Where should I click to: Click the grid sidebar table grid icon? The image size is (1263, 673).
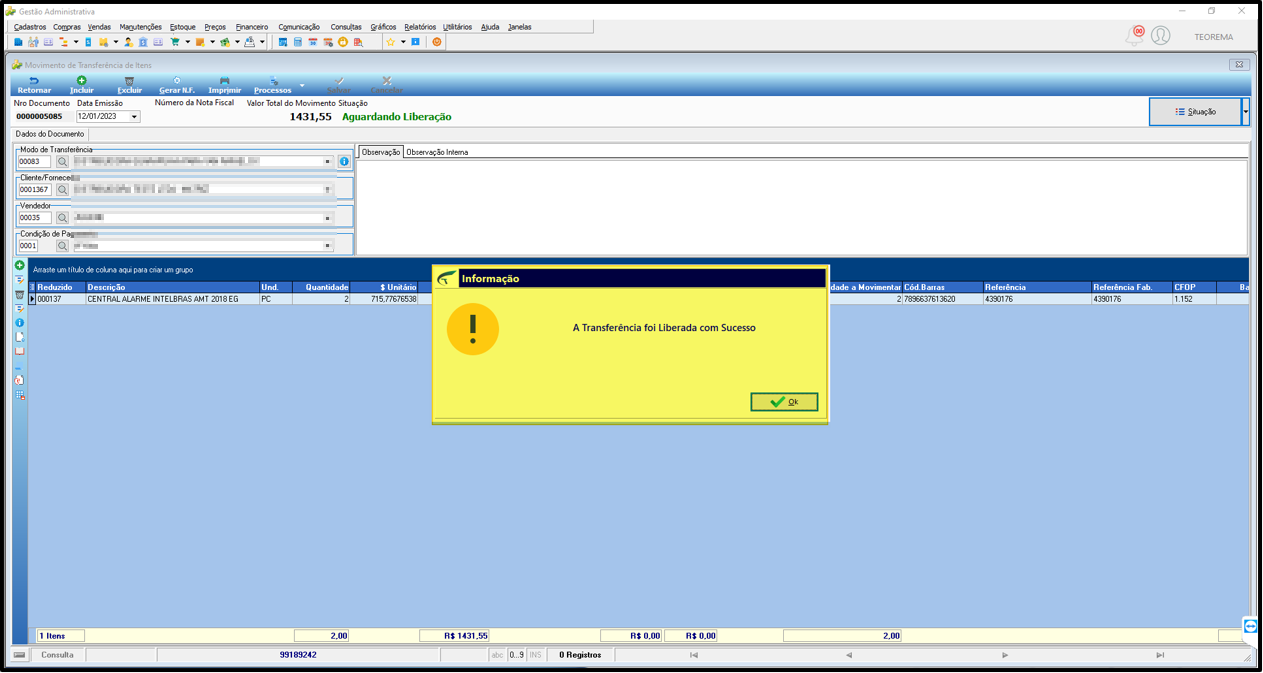[19, 395]
